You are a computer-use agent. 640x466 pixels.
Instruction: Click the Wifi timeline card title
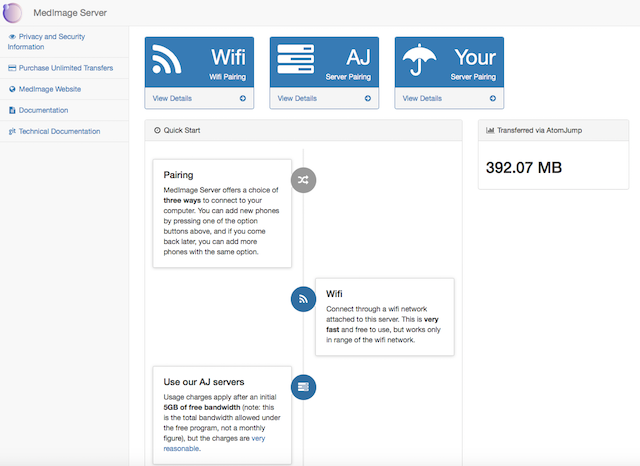pyautogui.click(x=334, y=294)
